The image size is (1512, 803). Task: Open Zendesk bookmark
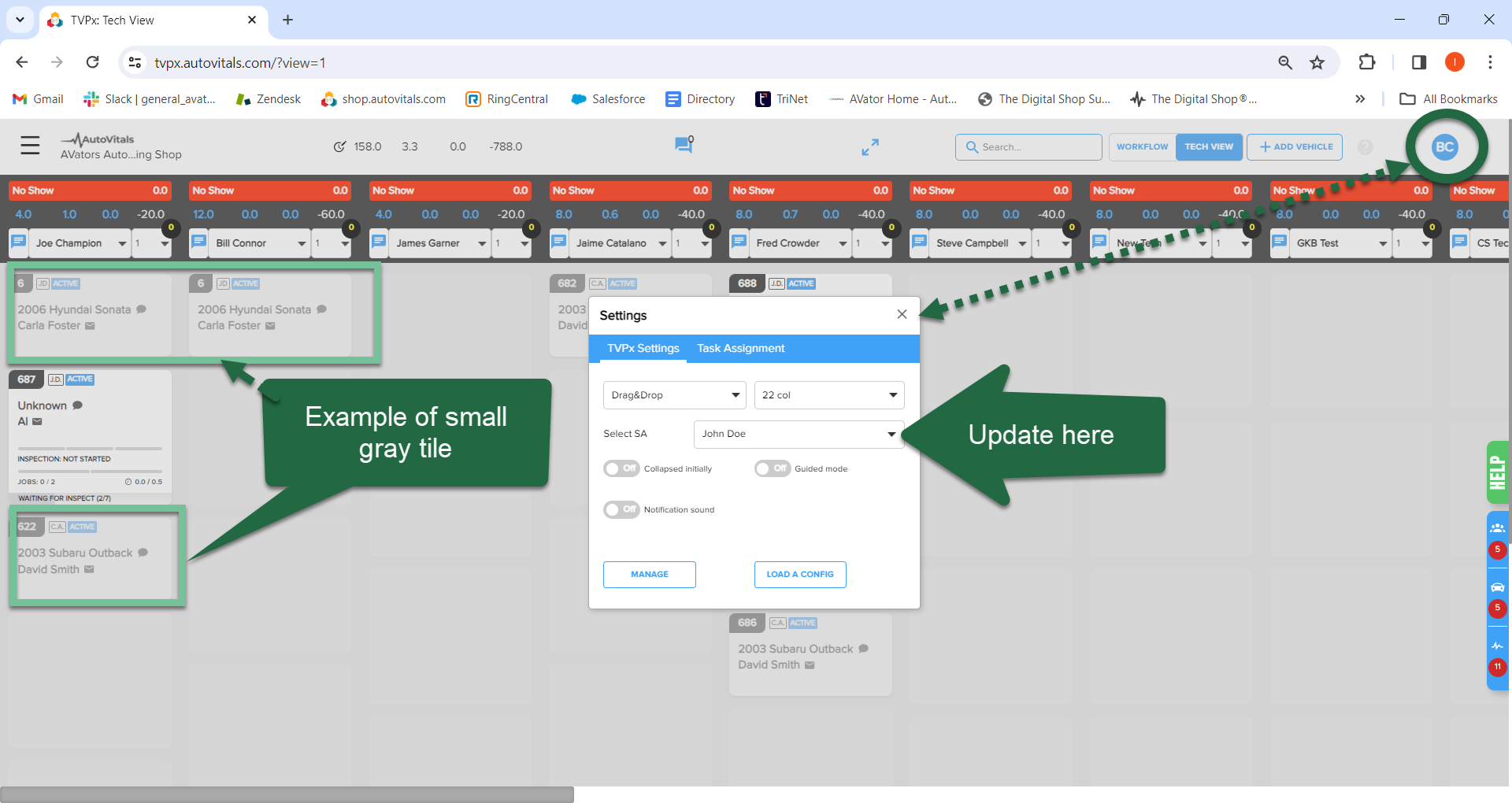(x=269, y=99)
